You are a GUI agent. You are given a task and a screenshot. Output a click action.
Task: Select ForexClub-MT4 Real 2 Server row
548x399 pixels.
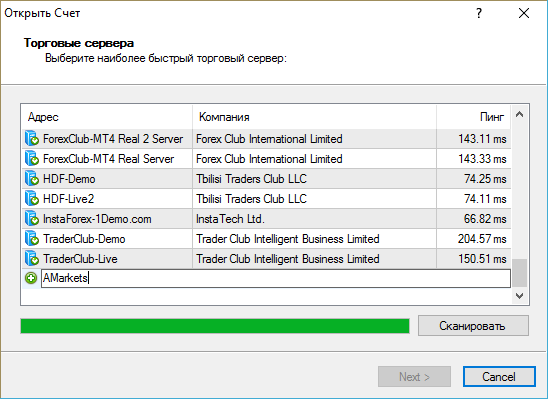pyautogui.click(x=267, y=139)
